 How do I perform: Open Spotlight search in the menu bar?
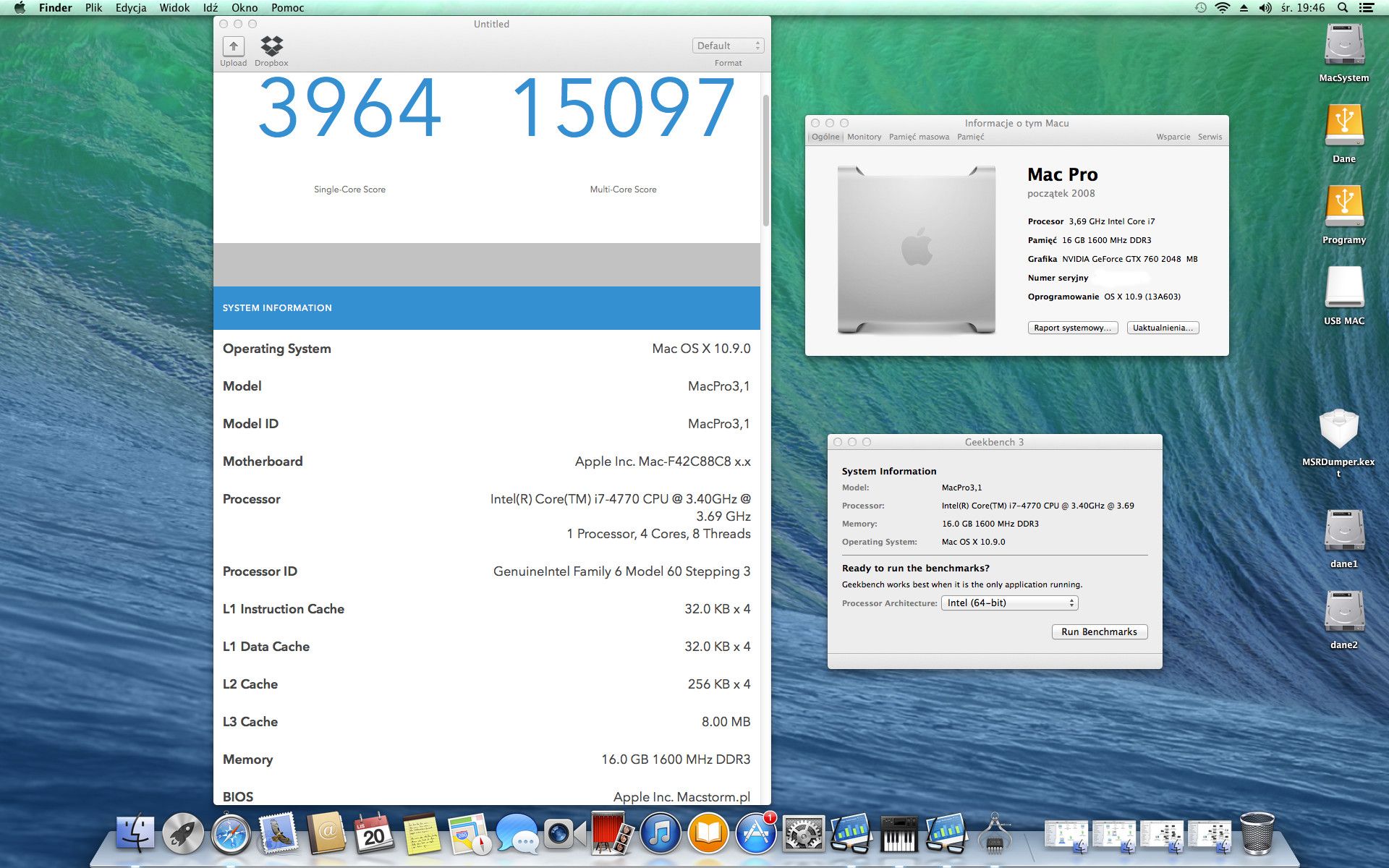(1342, 8)
